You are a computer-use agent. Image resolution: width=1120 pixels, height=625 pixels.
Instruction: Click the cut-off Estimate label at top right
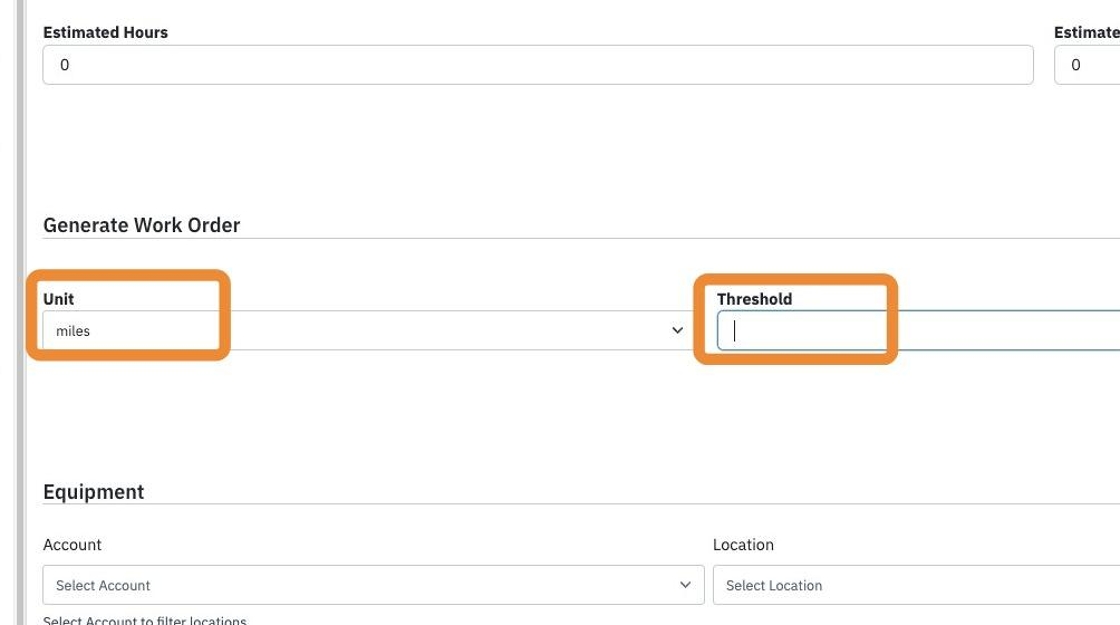(x=1087, y=32)
